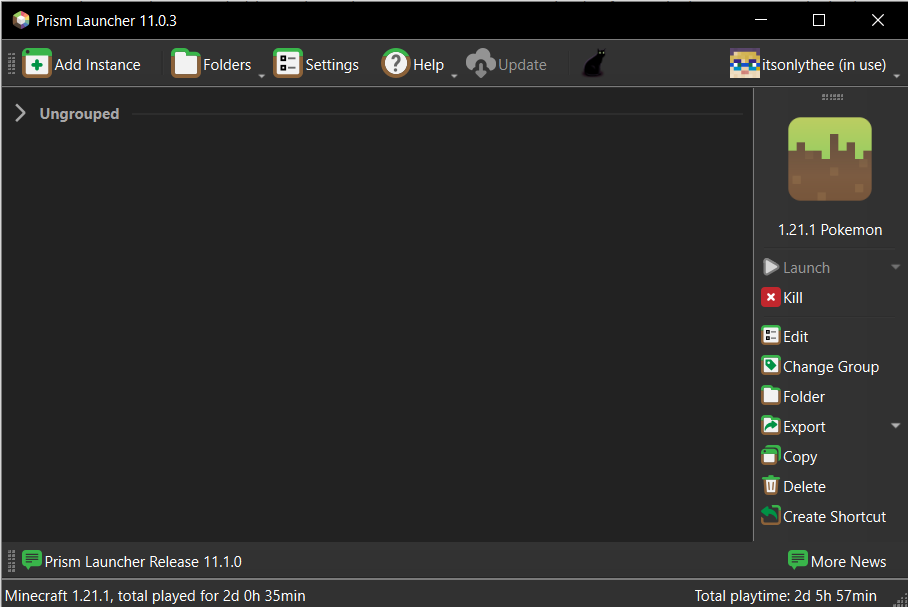Open the Launch options dropdown arrow
Image resolution: width=908 pixels, height=607 pixels.
click(x=895, y=267)
